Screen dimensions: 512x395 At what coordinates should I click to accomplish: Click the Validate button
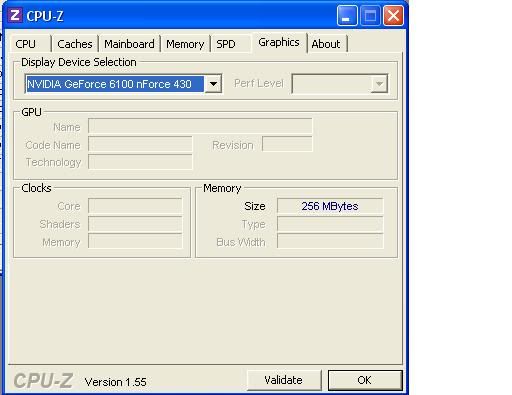click(284, 380)
